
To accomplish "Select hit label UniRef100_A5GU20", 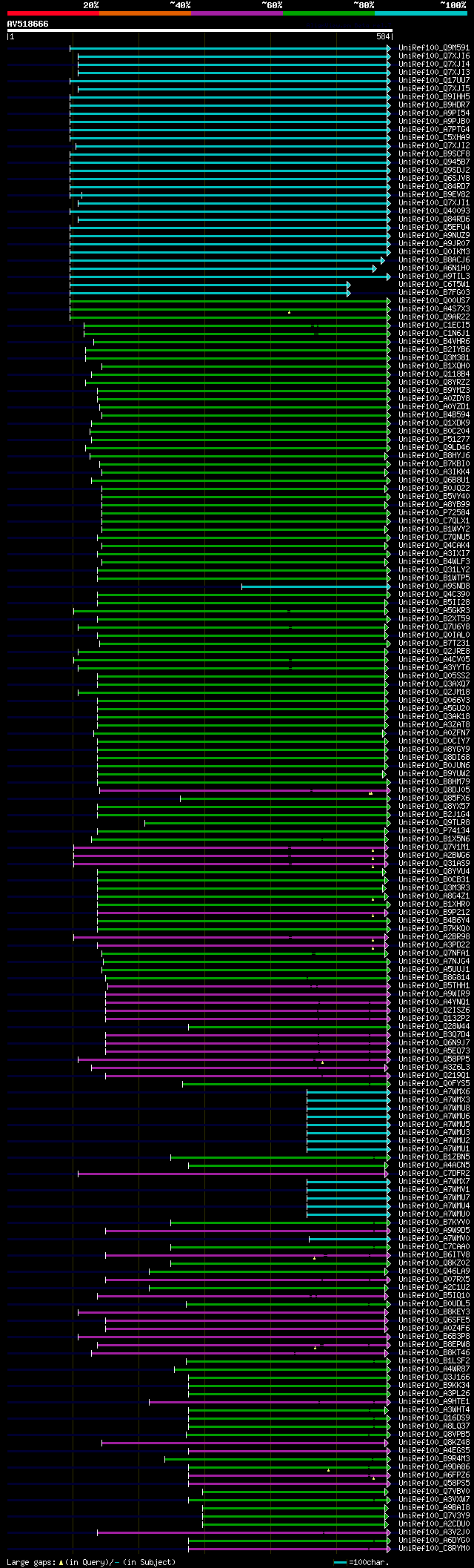I will pos(434,709).
